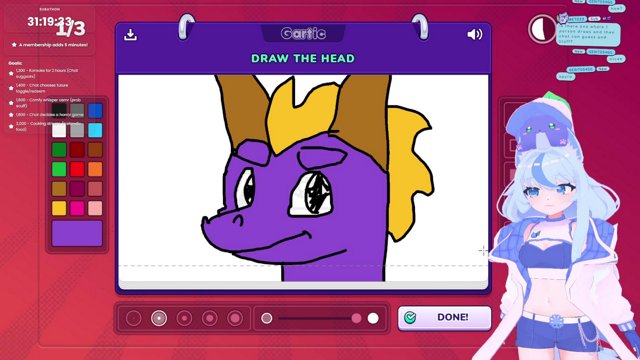Click the Gartic logo text
This screenshot has width=640, height=360.
point(303,33)
